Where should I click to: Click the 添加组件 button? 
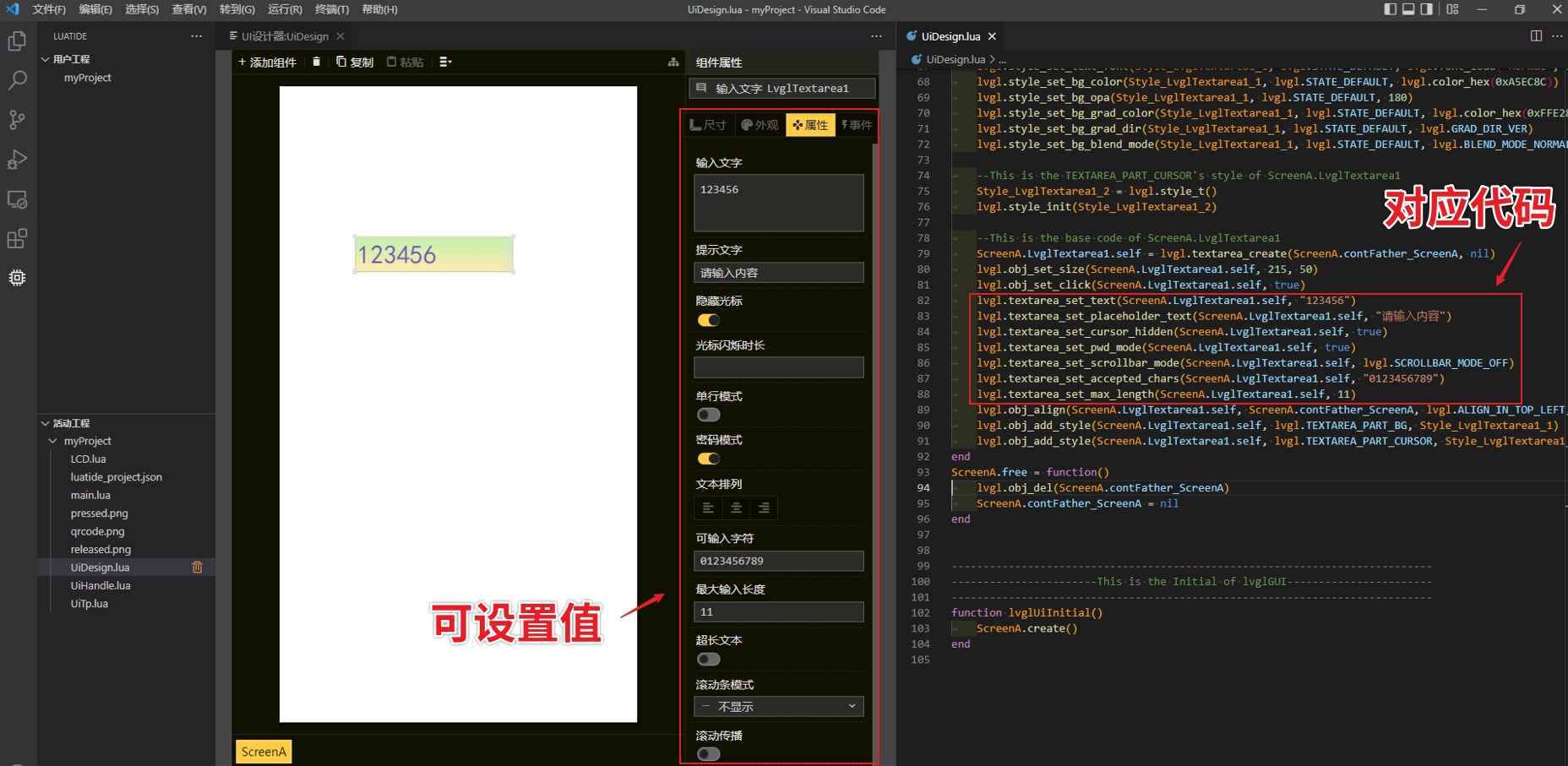click(267, 62)
